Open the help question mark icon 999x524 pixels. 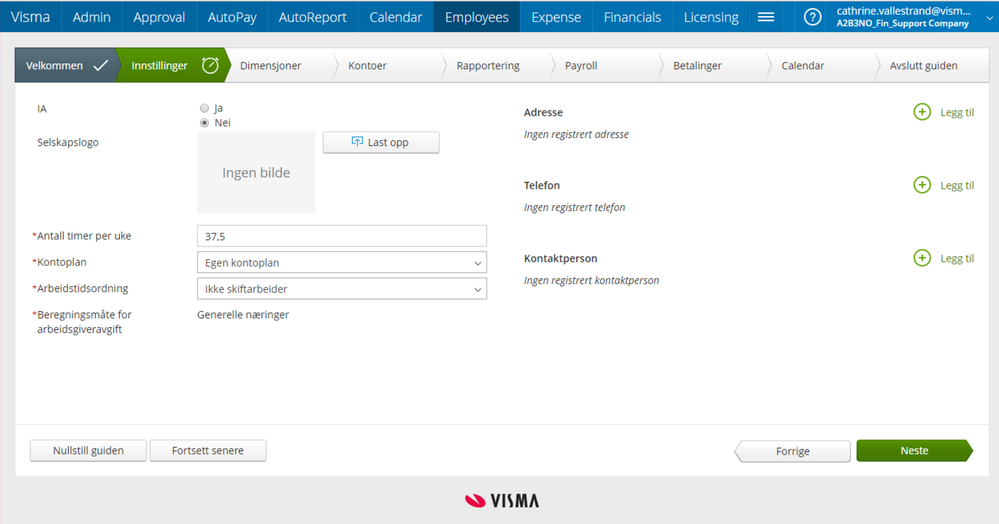(x=812, y=17)
